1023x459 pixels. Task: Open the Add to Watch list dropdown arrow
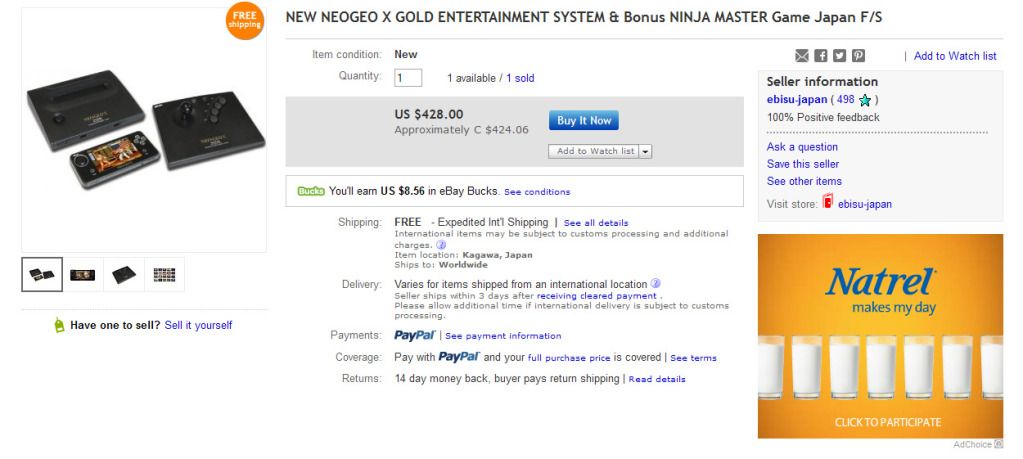point(645,151)
